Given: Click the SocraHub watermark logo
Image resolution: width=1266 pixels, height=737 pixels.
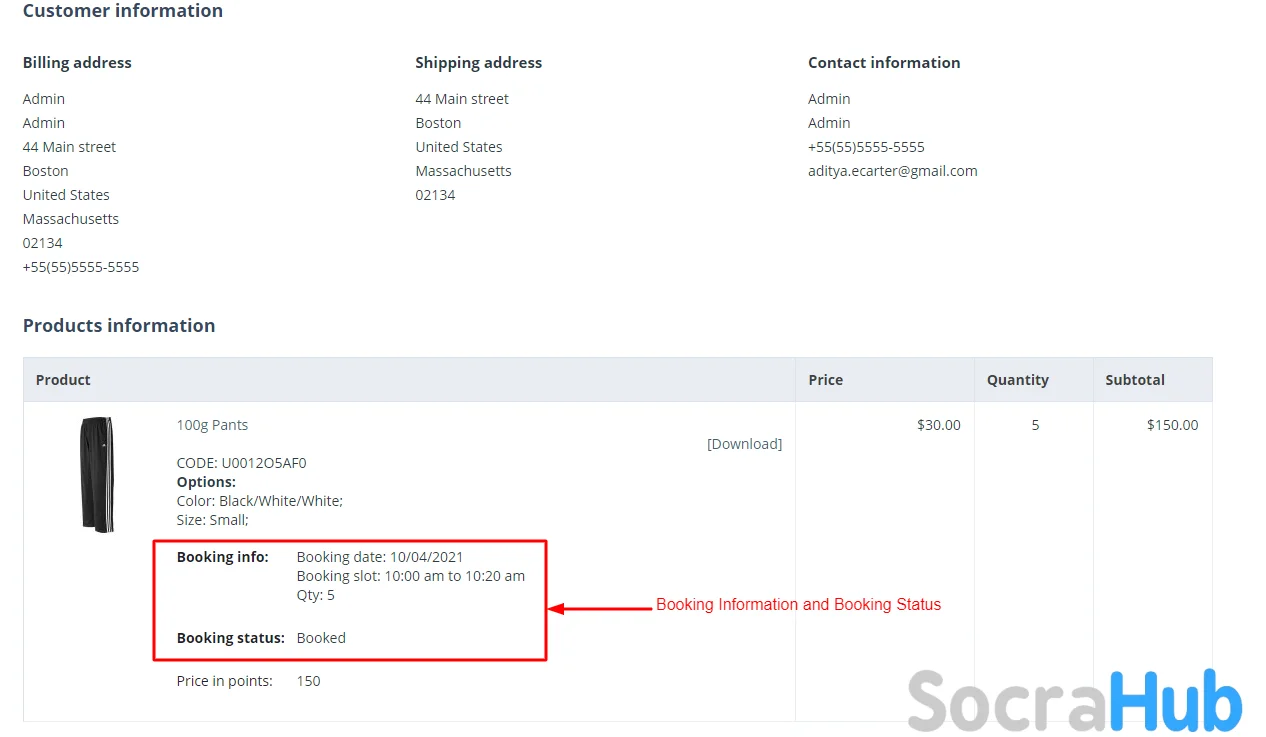Looking at the screenshot, I should coord(1074,700).
